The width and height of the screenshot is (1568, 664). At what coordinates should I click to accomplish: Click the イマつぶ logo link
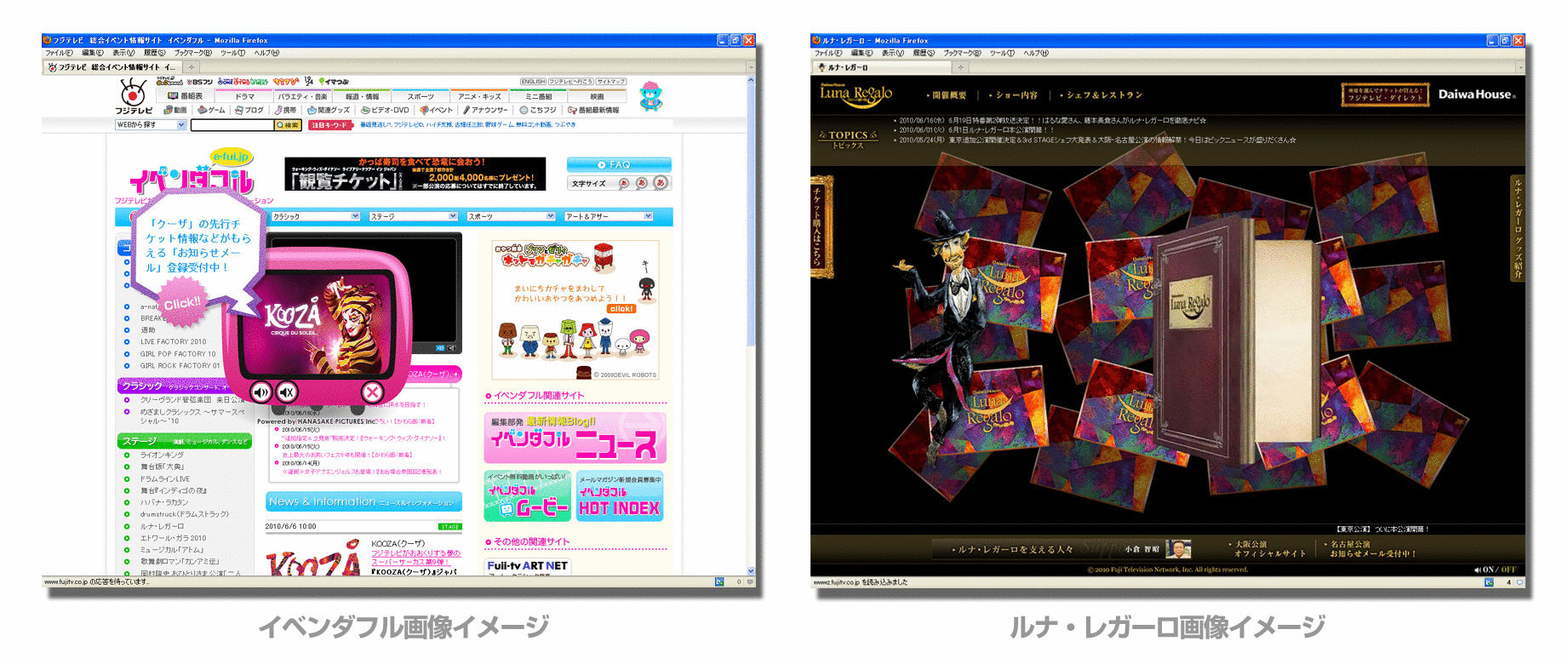pos(334,82)
